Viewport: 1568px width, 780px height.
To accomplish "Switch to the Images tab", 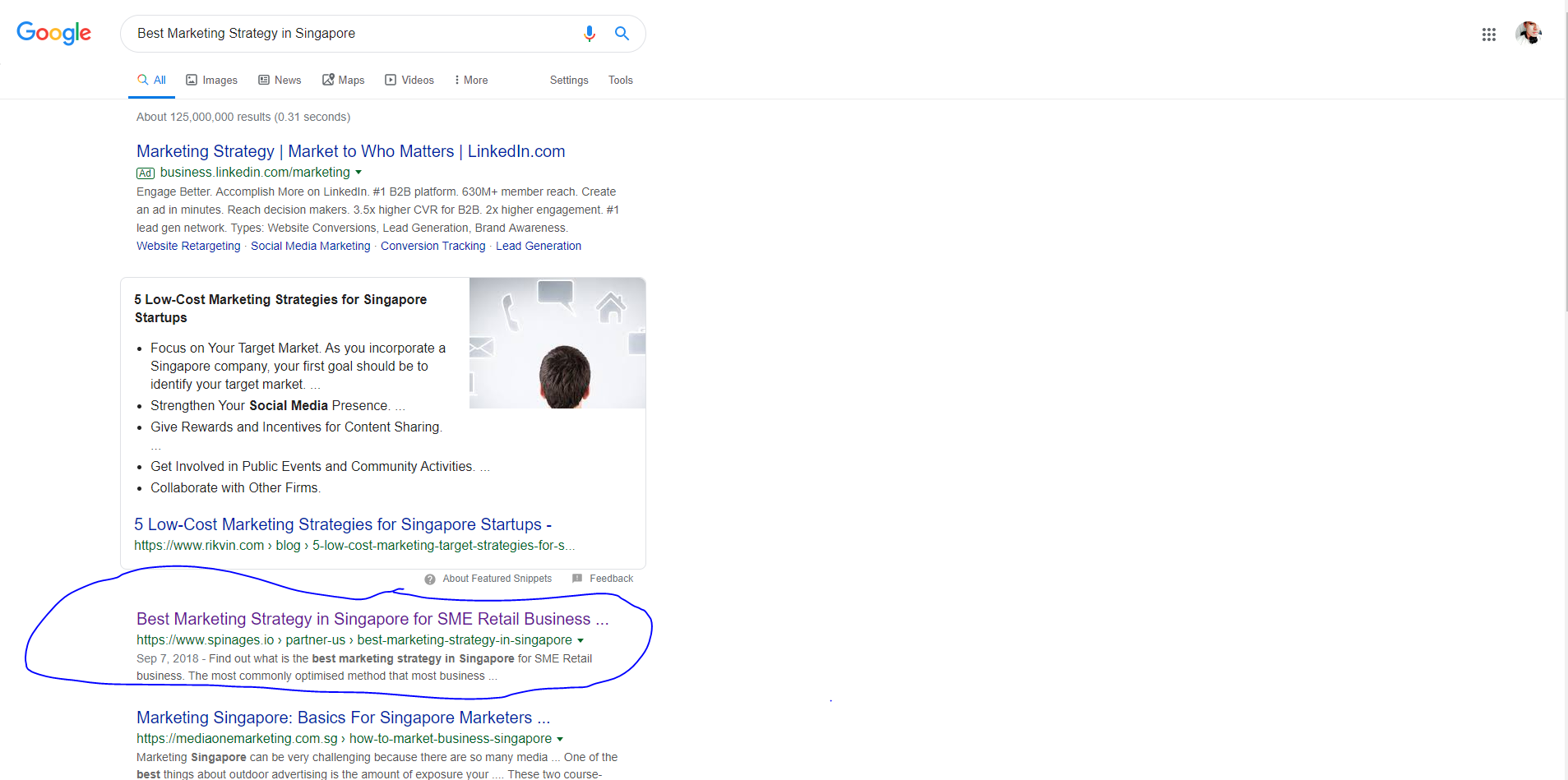I will pyautogui.click(x=211, y=81).
